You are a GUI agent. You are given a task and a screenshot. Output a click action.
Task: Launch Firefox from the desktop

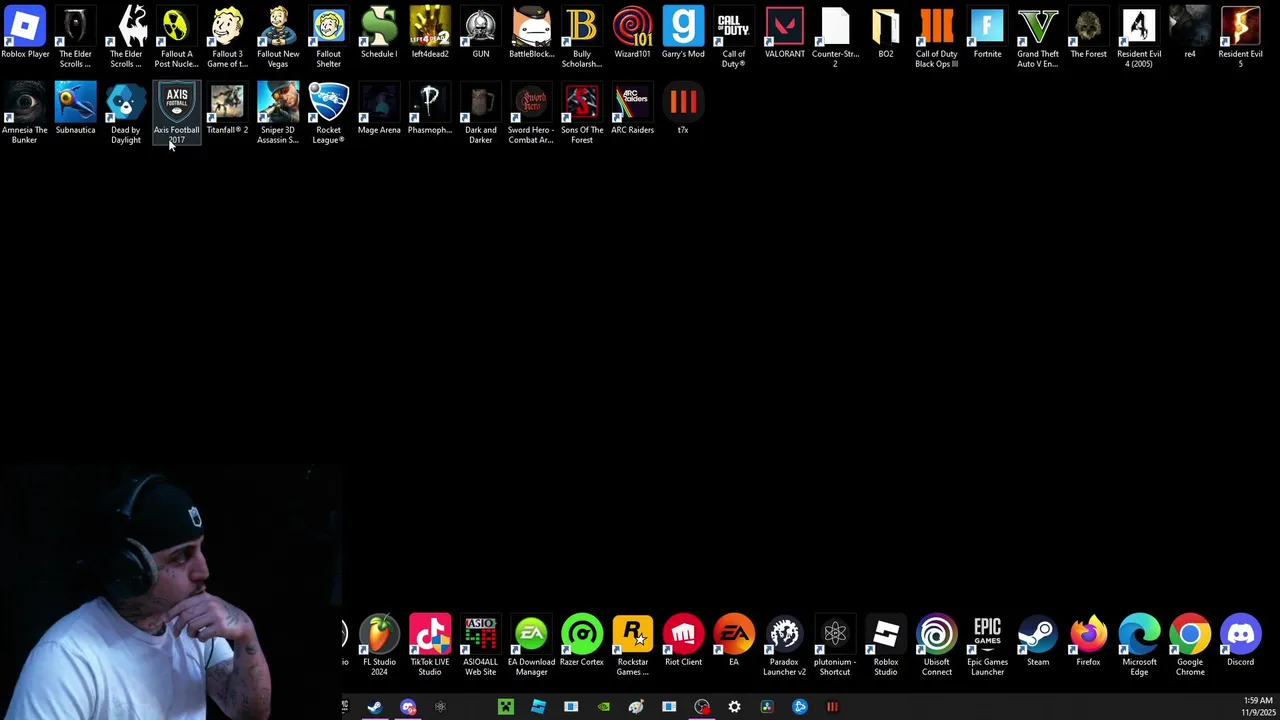[1088, 642]
